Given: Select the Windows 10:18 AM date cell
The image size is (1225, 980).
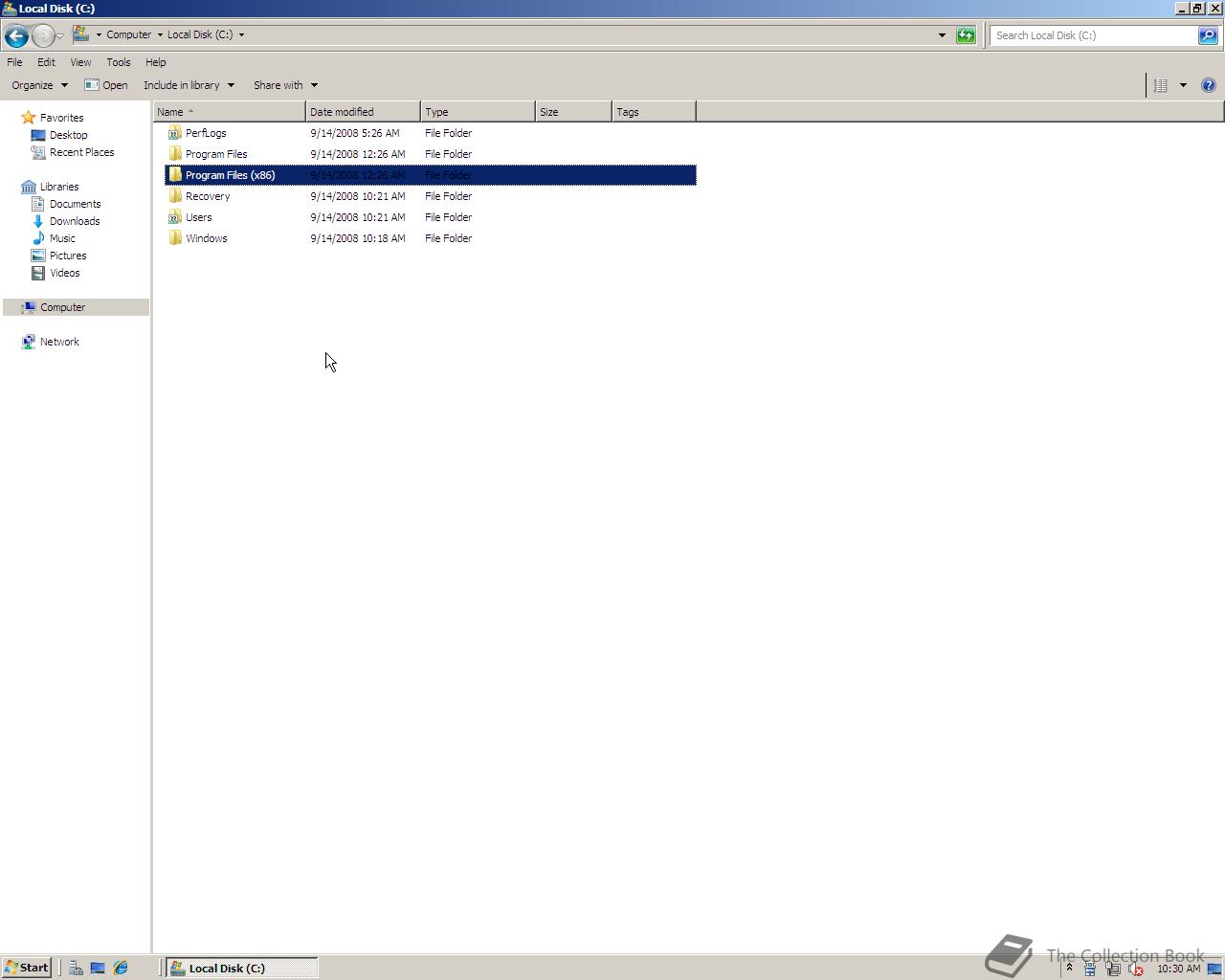Looking at the screenshot, I should click(358, 238).
